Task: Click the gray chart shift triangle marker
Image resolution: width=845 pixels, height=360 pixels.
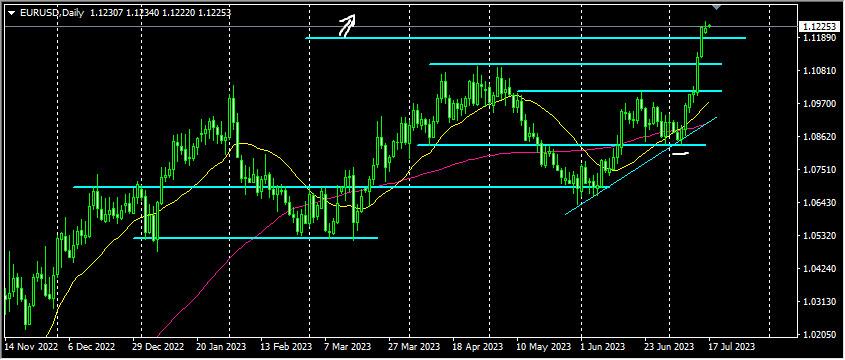Action: 716,6
